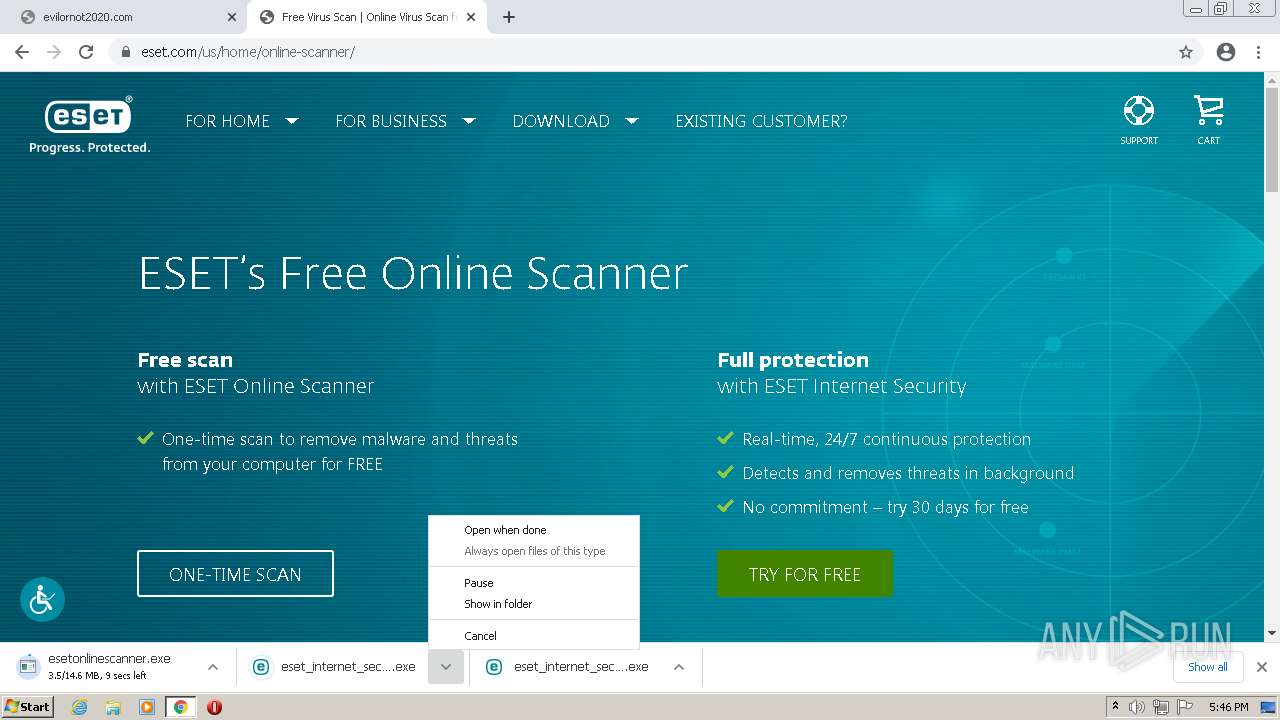This screenshot has height=720, width=1280.
Task: Expand the FOR HOME dropdown menu
Action: [x=242, y=121]
